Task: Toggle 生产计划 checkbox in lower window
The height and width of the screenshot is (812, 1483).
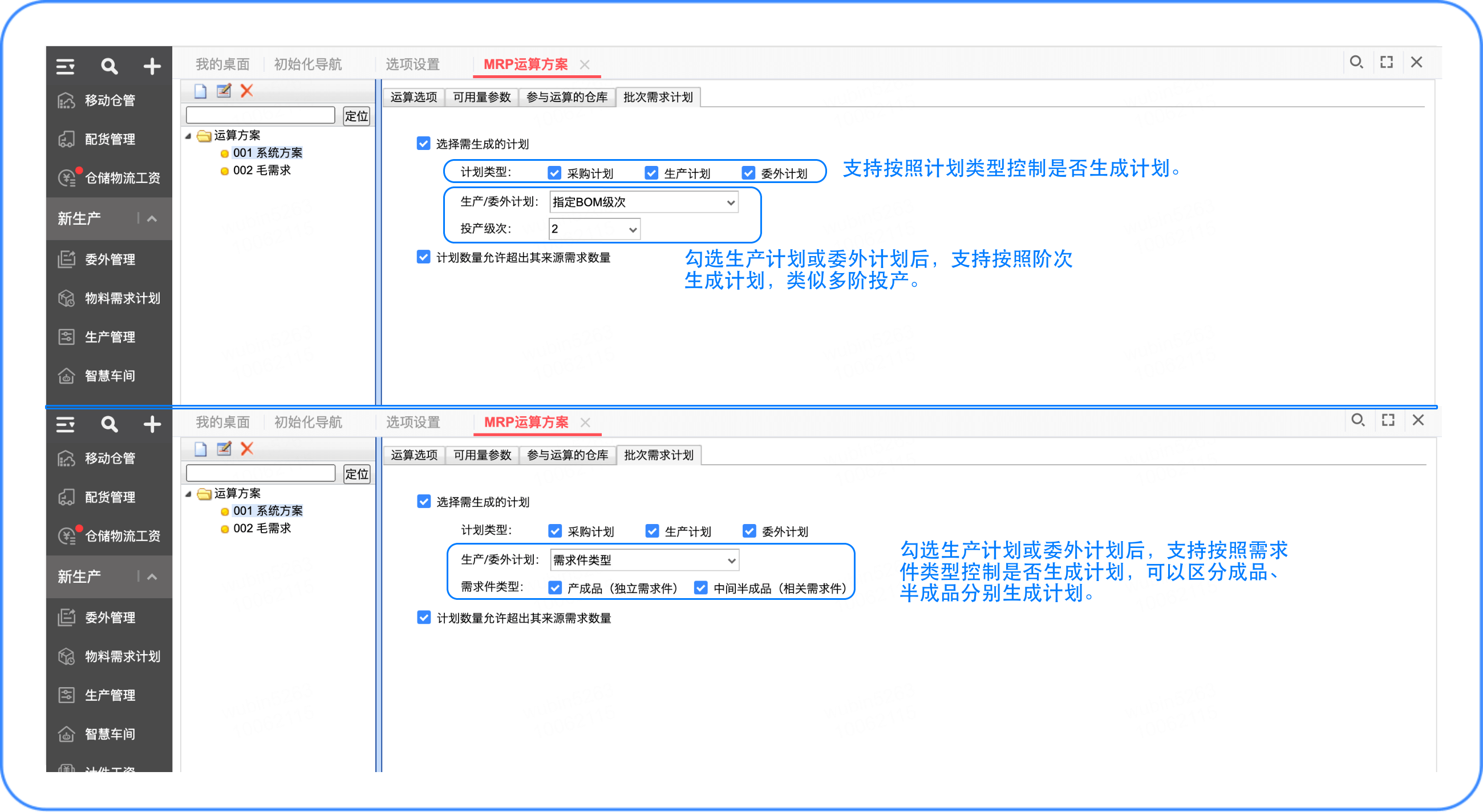Action: tap(652, 530)
